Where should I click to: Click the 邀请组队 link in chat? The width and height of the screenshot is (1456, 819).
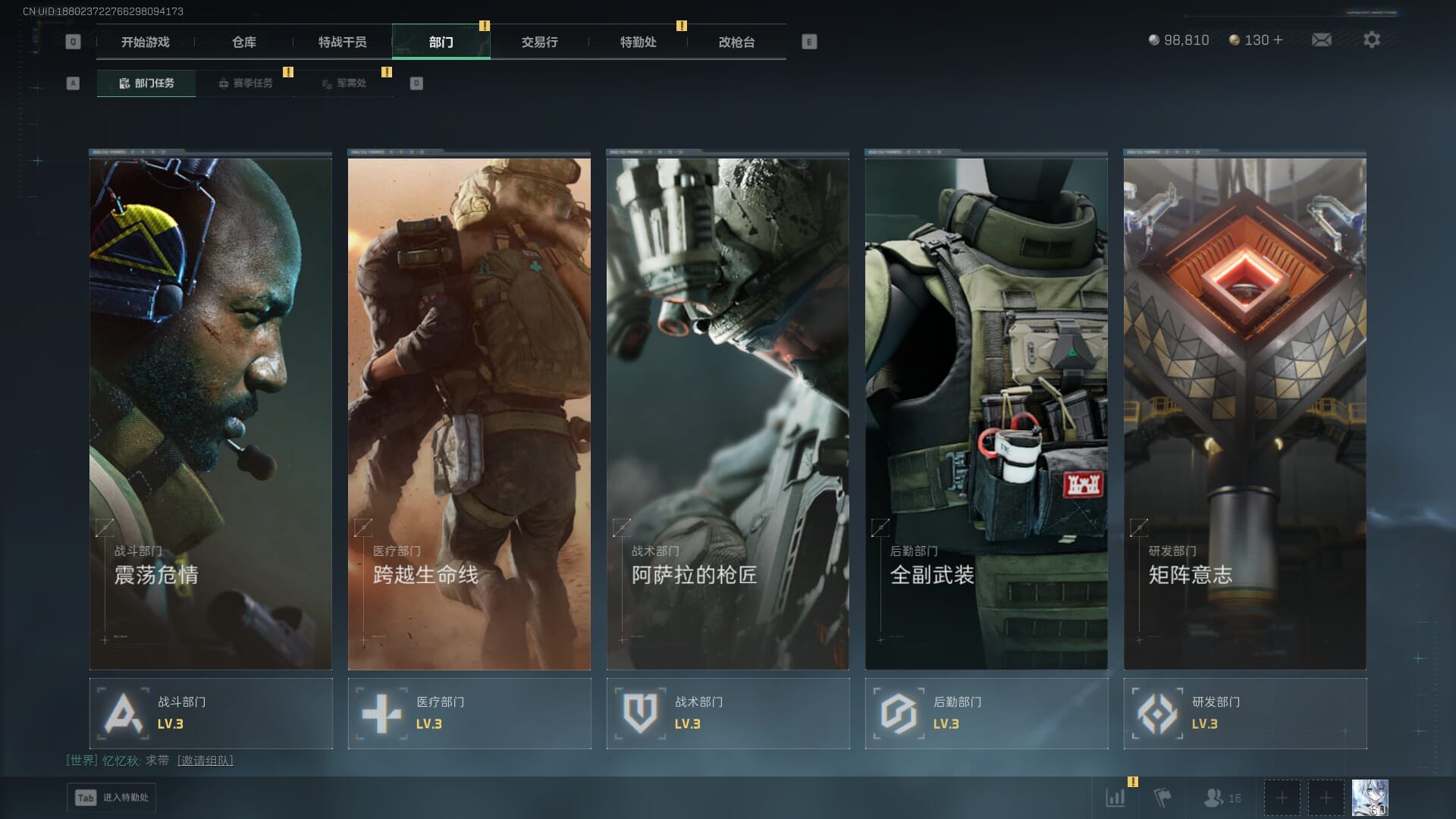(x=205, y=761)
